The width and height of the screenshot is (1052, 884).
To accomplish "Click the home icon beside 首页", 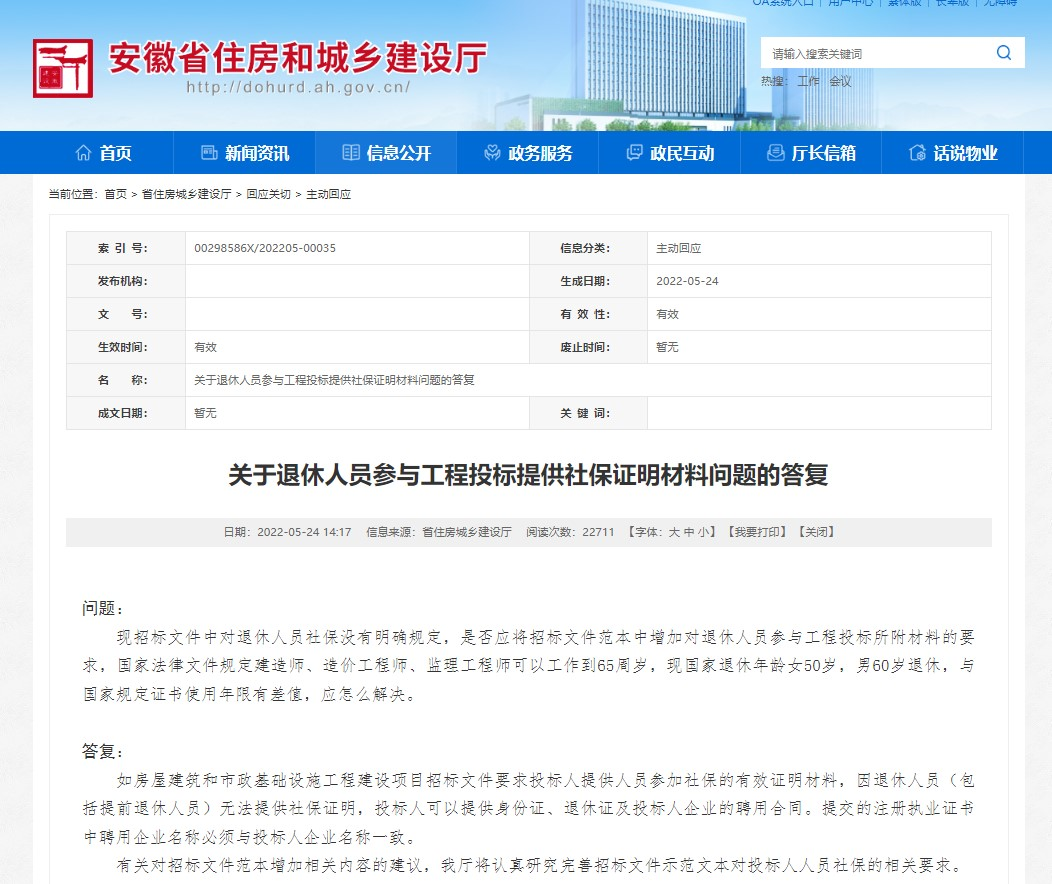I will coord(84,153).
